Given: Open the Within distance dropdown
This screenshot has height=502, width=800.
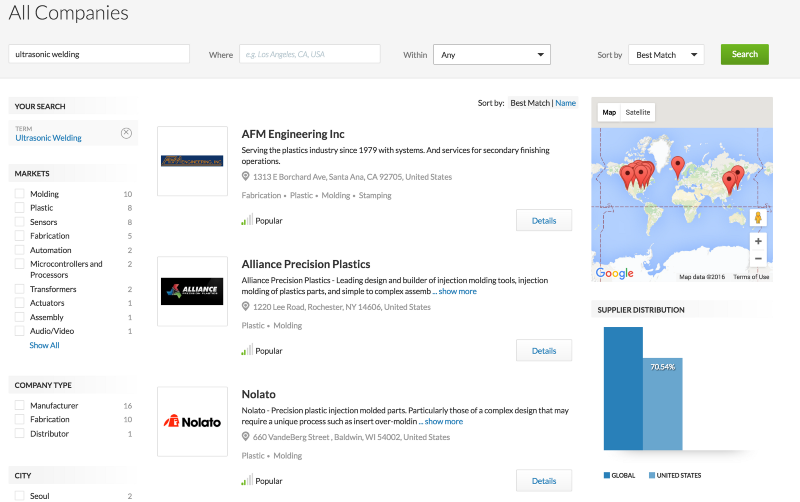Looking at the screenshot, I should [x=492, y=55].
